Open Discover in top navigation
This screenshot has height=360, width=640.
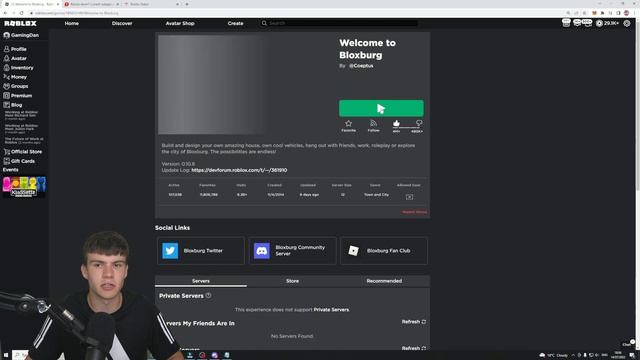[x=122, y=23]
